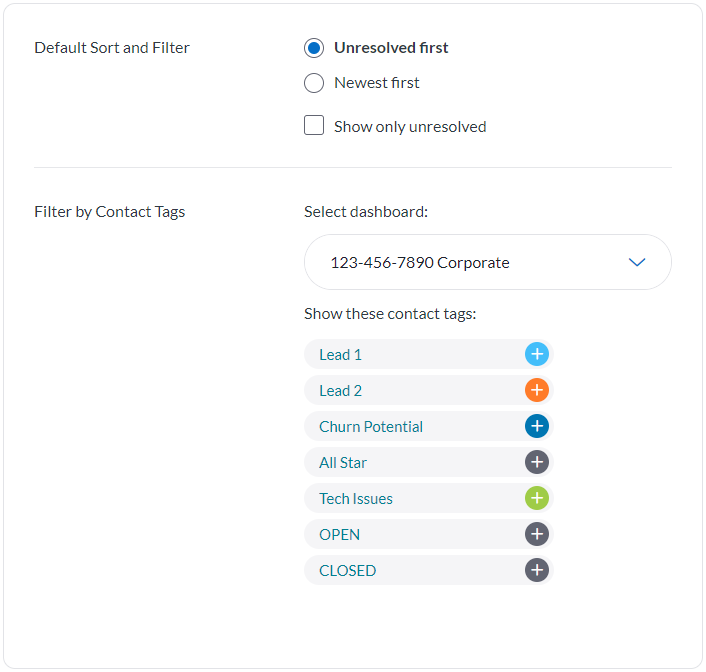The image size is (706, 672).
Task: Click the light blue plus on Lead 1
Action: click(x=537, y=354)
